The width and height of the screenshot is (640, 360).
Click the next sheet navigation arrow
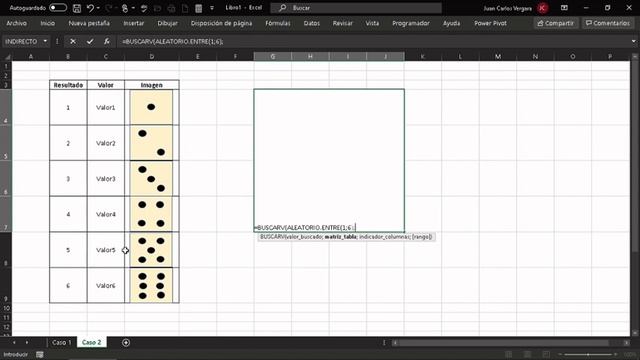point(27,342)
